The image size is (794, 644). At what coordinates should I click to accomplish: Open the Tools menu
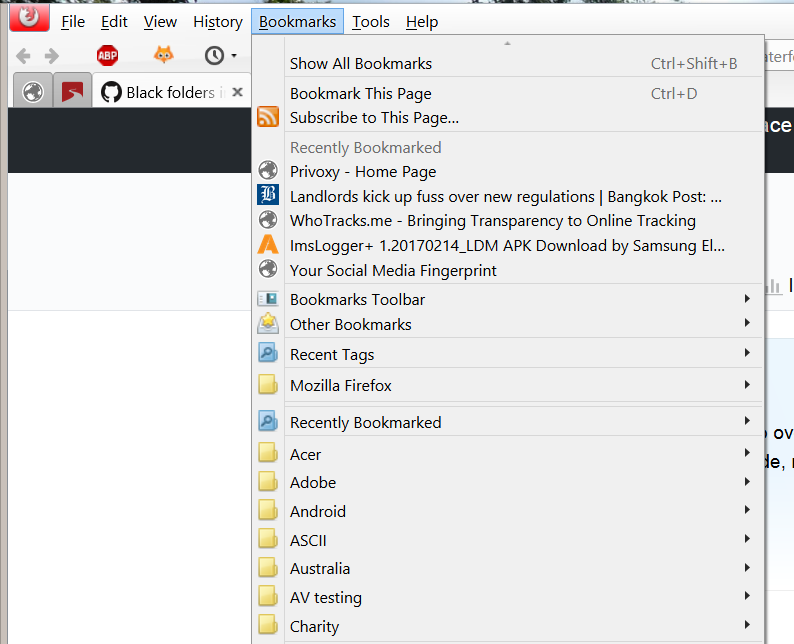[371, 22]
